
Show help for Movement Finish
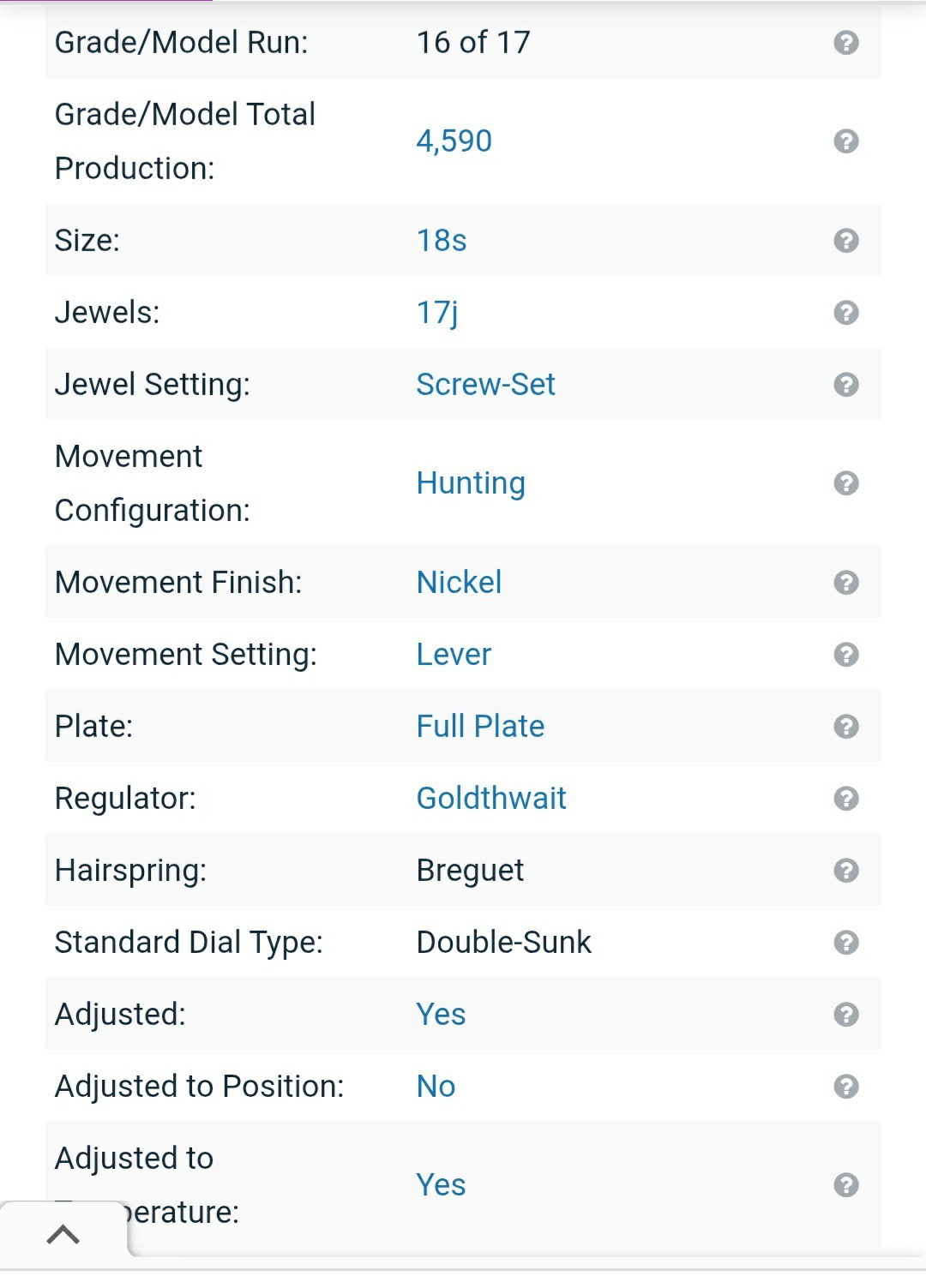[846, 583]
